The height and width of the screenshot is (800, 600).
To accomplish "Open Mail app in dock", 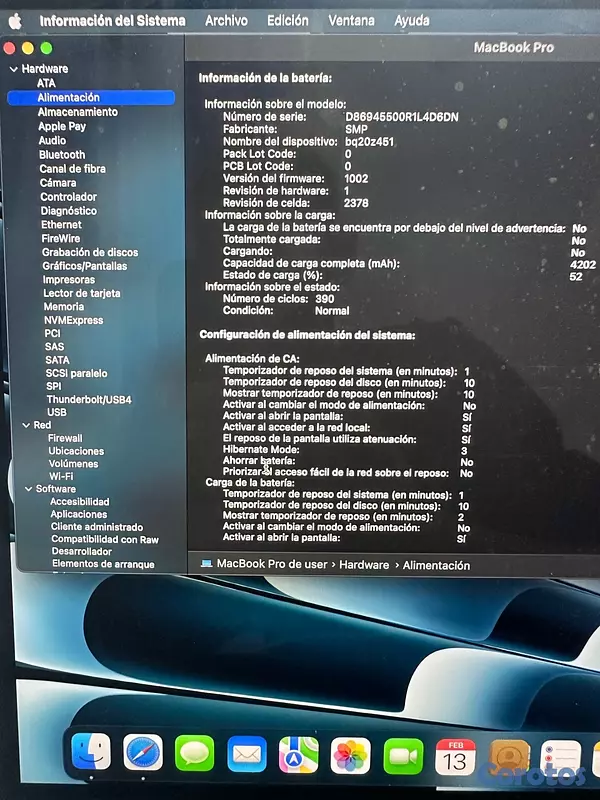I will click(247, 754).
